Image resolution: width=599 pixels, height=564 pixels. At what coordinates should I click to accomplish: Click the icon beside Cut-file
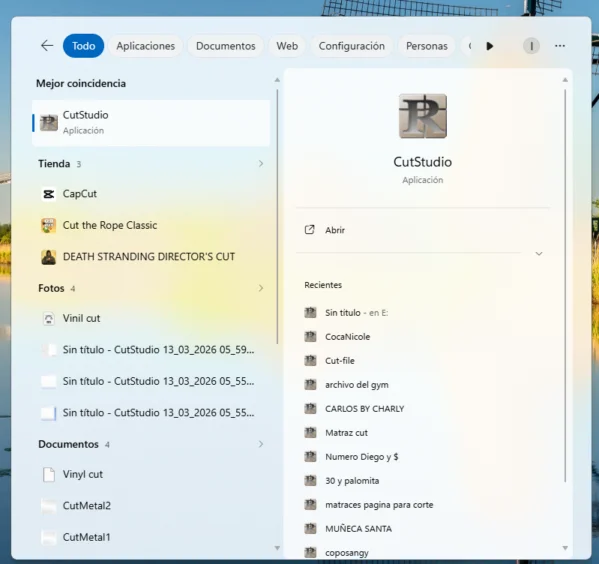click(310, 361)
